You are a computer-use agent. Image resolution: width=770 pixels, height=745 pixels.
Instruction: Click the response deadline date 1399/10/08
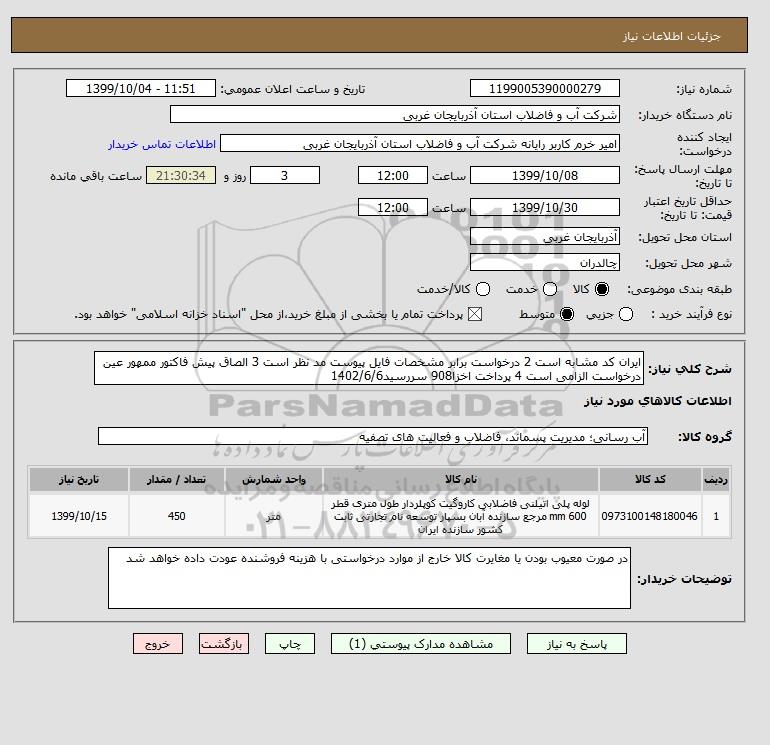point(545,175)
